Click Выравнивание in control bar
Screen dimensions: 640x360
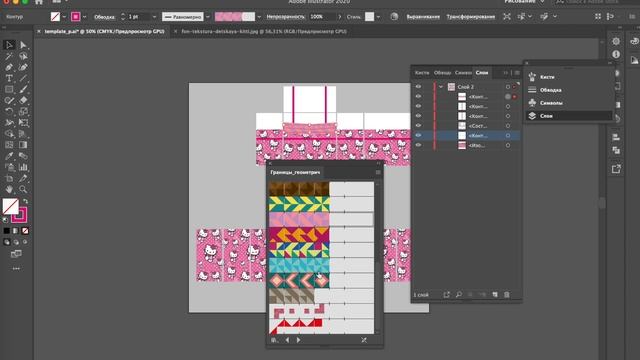(423, 17)
